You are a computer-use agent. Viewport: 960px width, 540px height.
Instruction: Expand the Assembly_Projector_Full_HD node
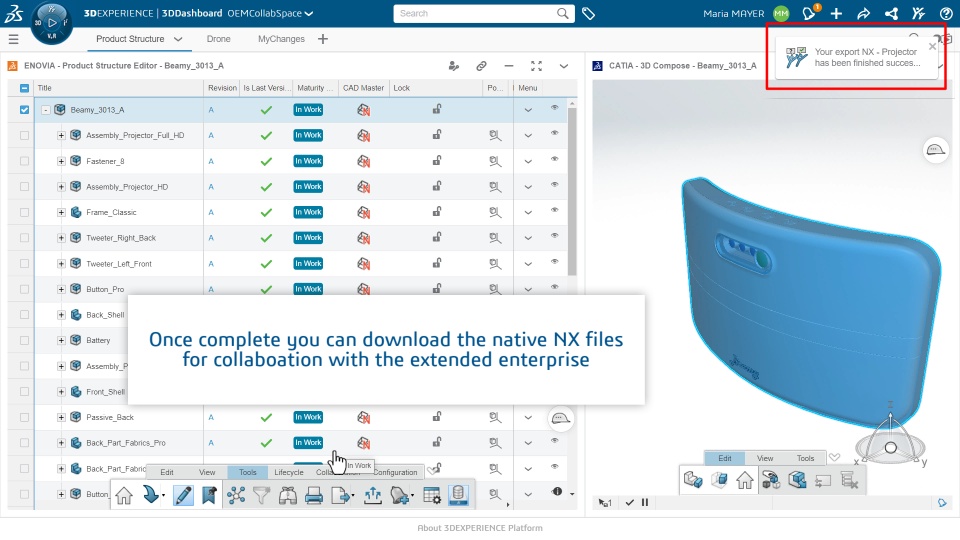coord(61,135)
